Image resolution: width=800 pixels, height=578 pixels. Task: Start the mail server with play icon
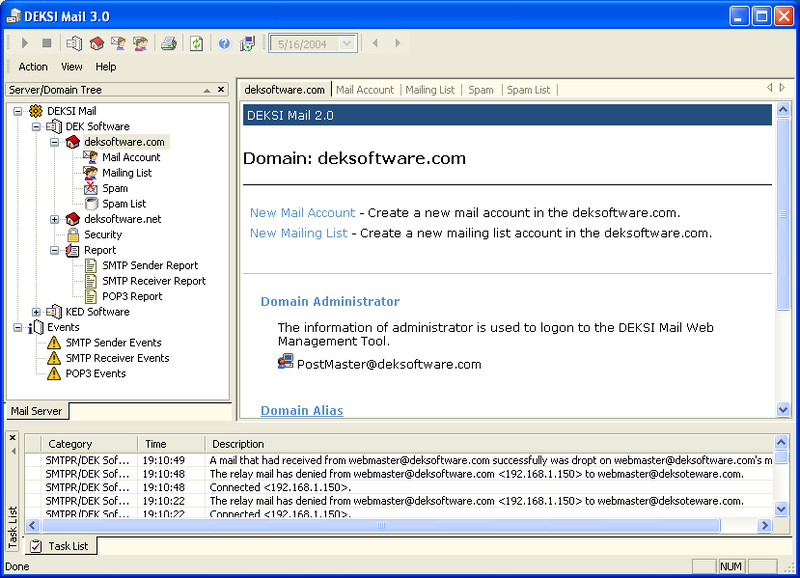(x=24, y=43)
